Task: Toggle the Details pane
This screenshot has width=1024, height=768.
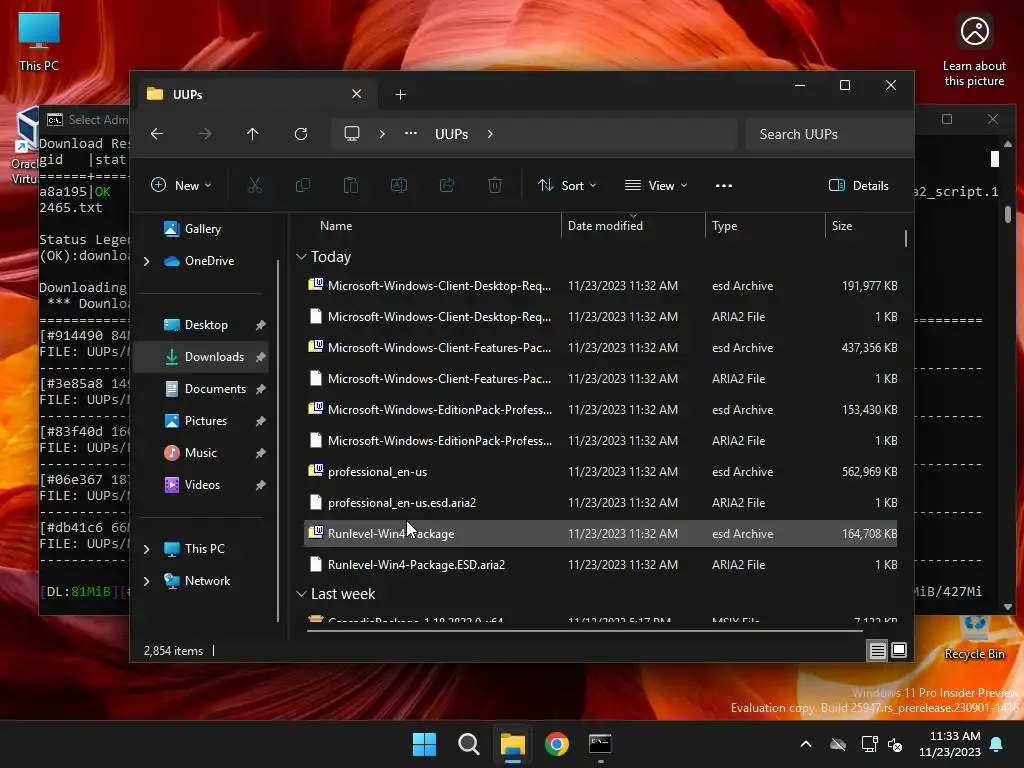Action: coord(859,185)
